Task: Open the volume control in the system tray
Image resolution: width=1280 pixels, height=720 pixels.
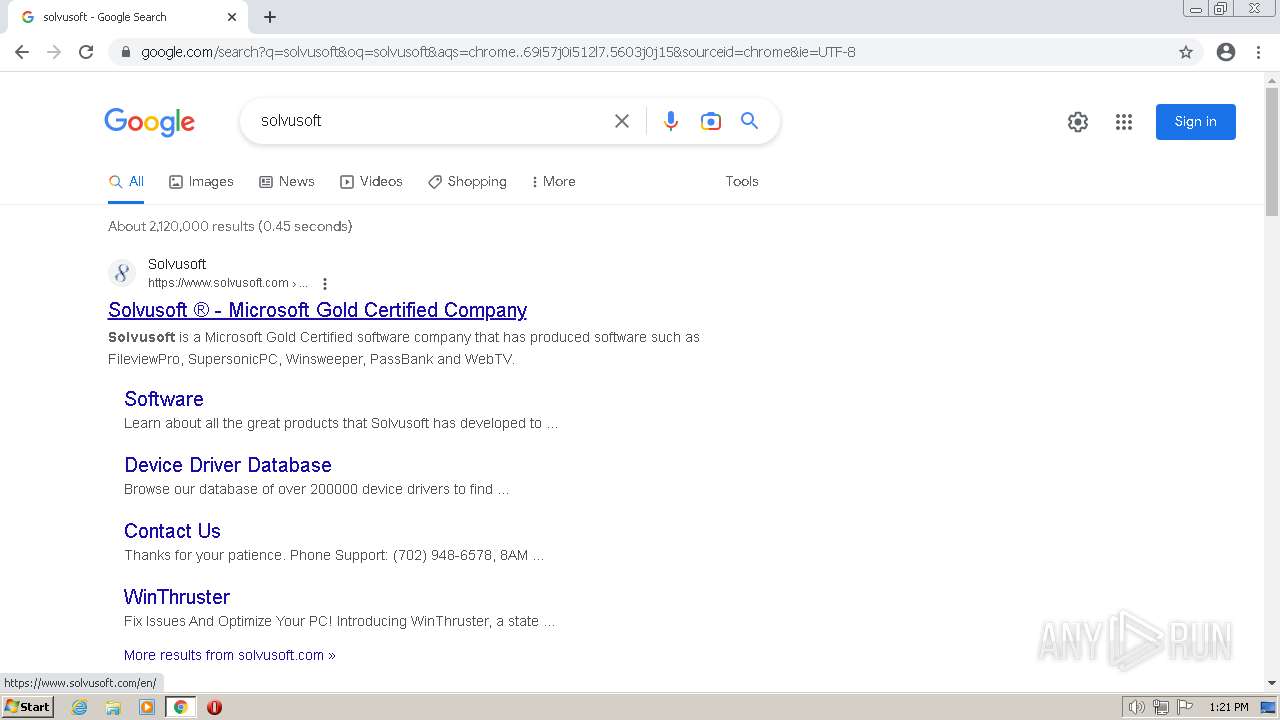Action: 1136,707
